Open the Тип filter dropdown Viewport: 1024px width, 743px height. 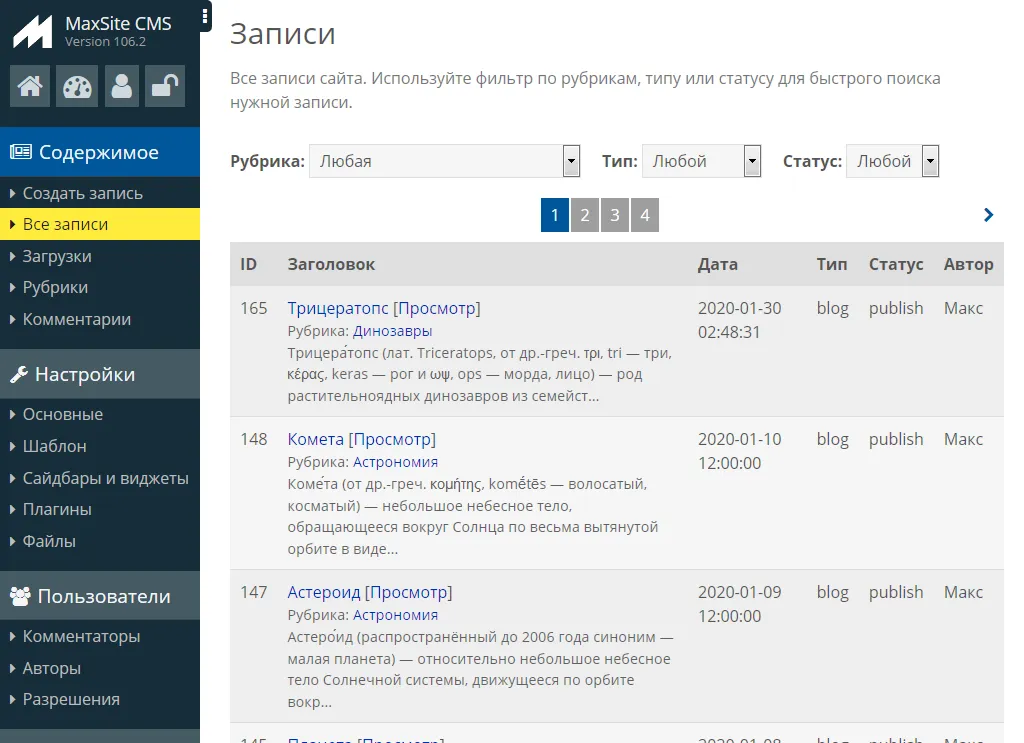[701, 161]
